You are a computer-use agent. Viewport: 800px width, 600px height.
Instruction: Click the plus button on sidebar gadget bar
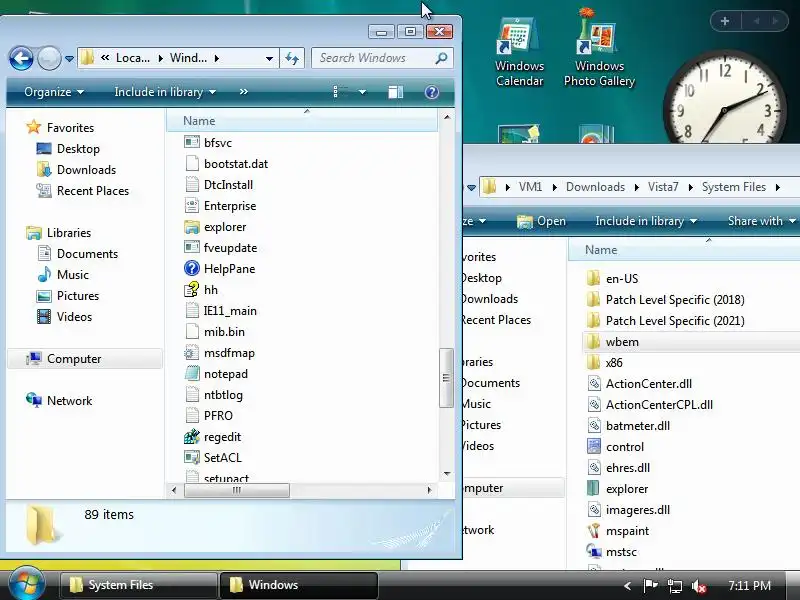tap(725, 21)
